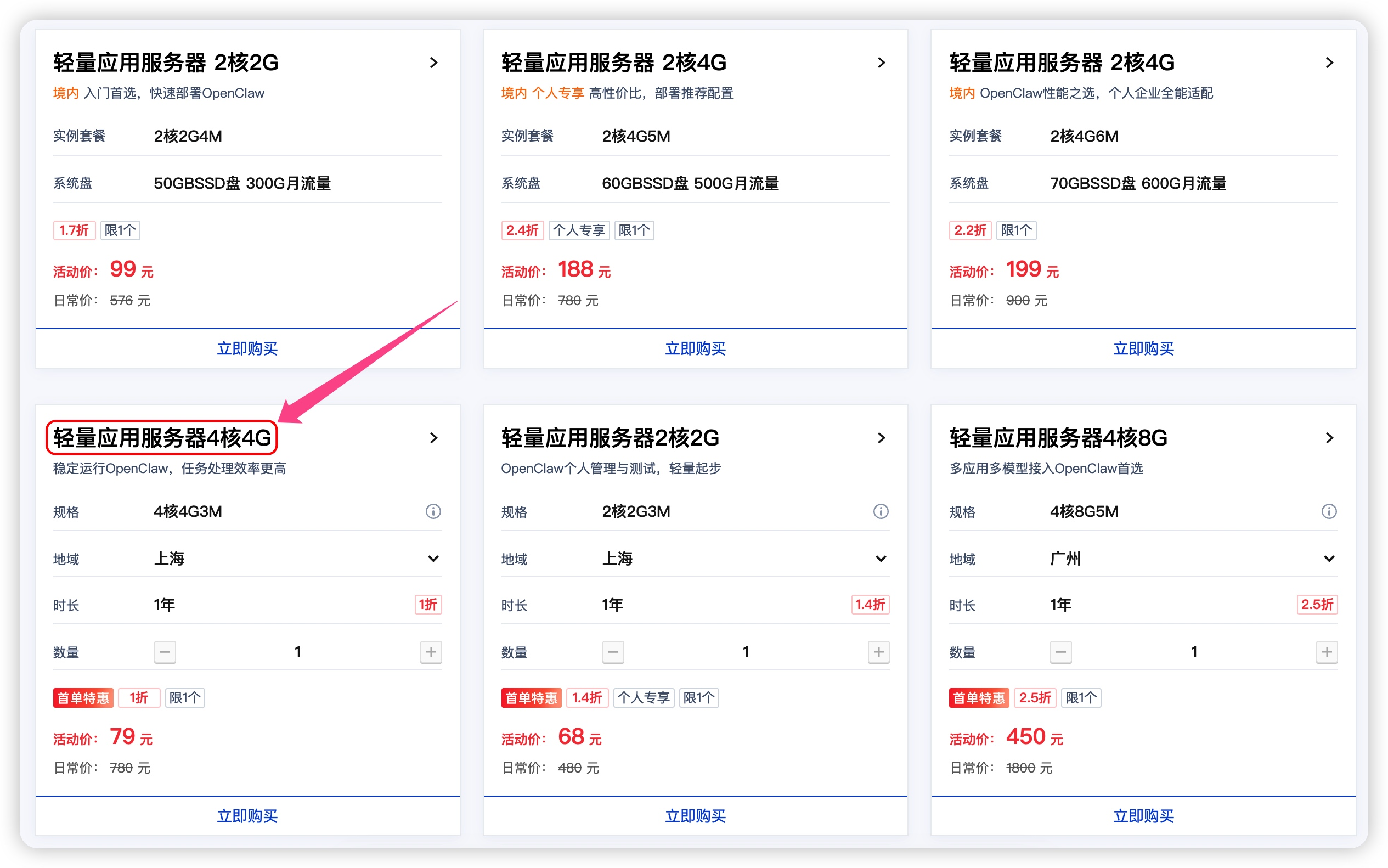Open details arrow for 轻量应用服务器 2核2G top card
The width and height of the screenshot is (1388, 868).
click(434, 63)
